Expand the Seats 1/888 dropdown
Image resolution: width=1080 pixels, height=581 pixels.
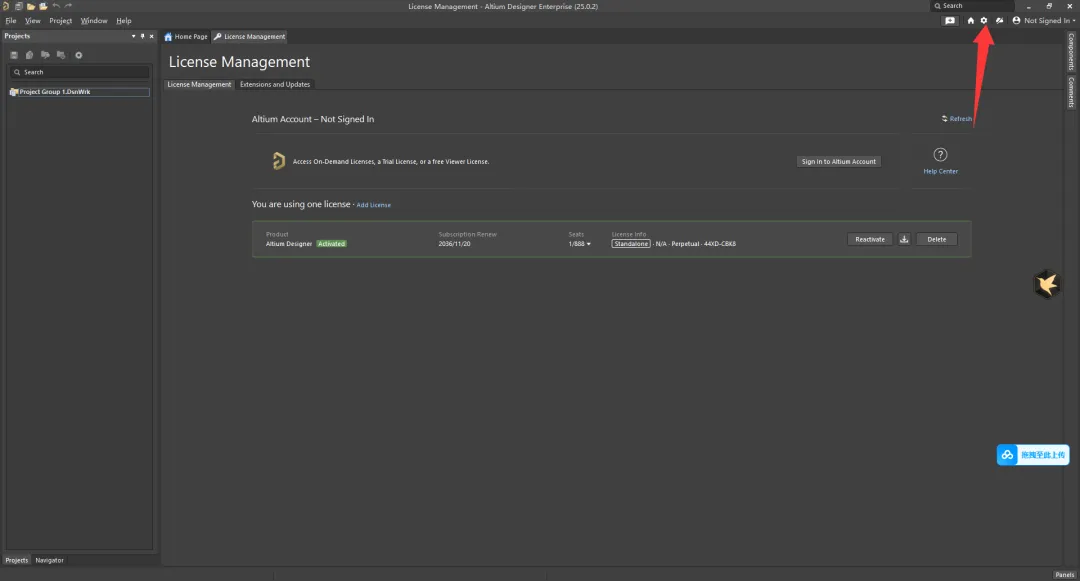point(579,244)
